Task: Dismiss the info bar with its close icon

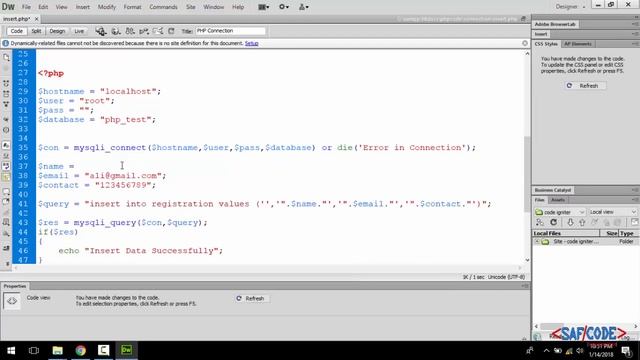Action: (x=525, y=43)
